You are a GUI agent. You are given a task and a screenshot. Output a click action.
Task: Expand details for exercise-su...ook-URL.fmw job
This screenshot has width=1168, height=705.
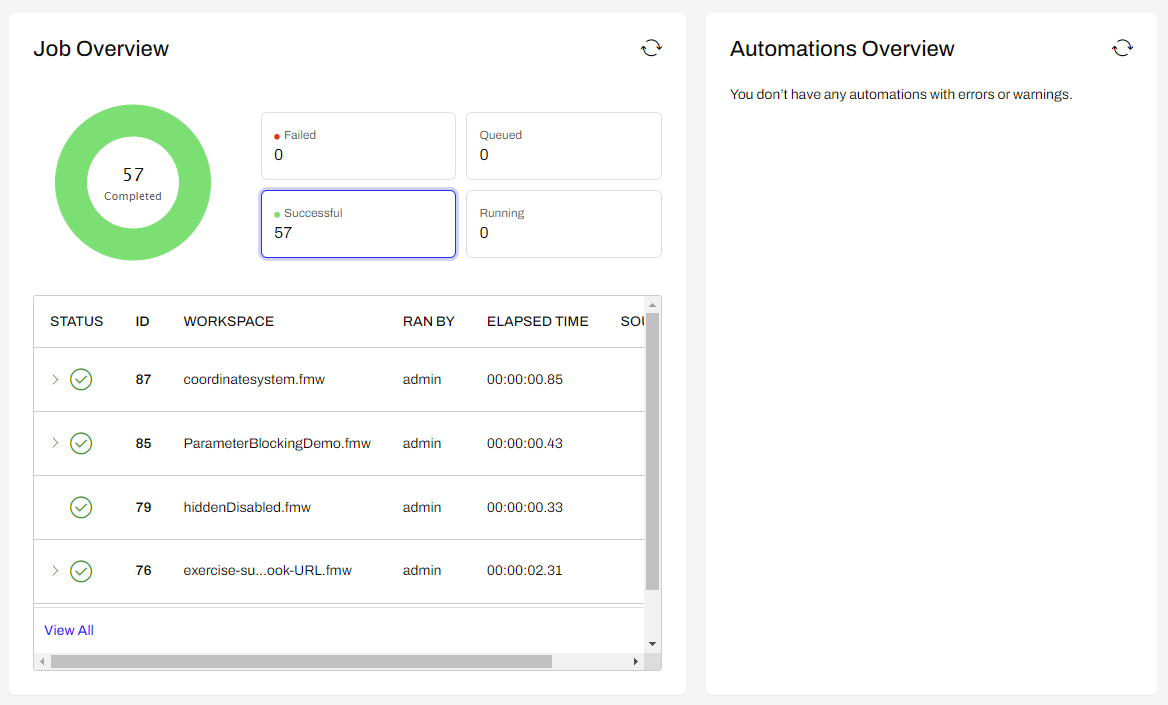(x=56, y=570)
